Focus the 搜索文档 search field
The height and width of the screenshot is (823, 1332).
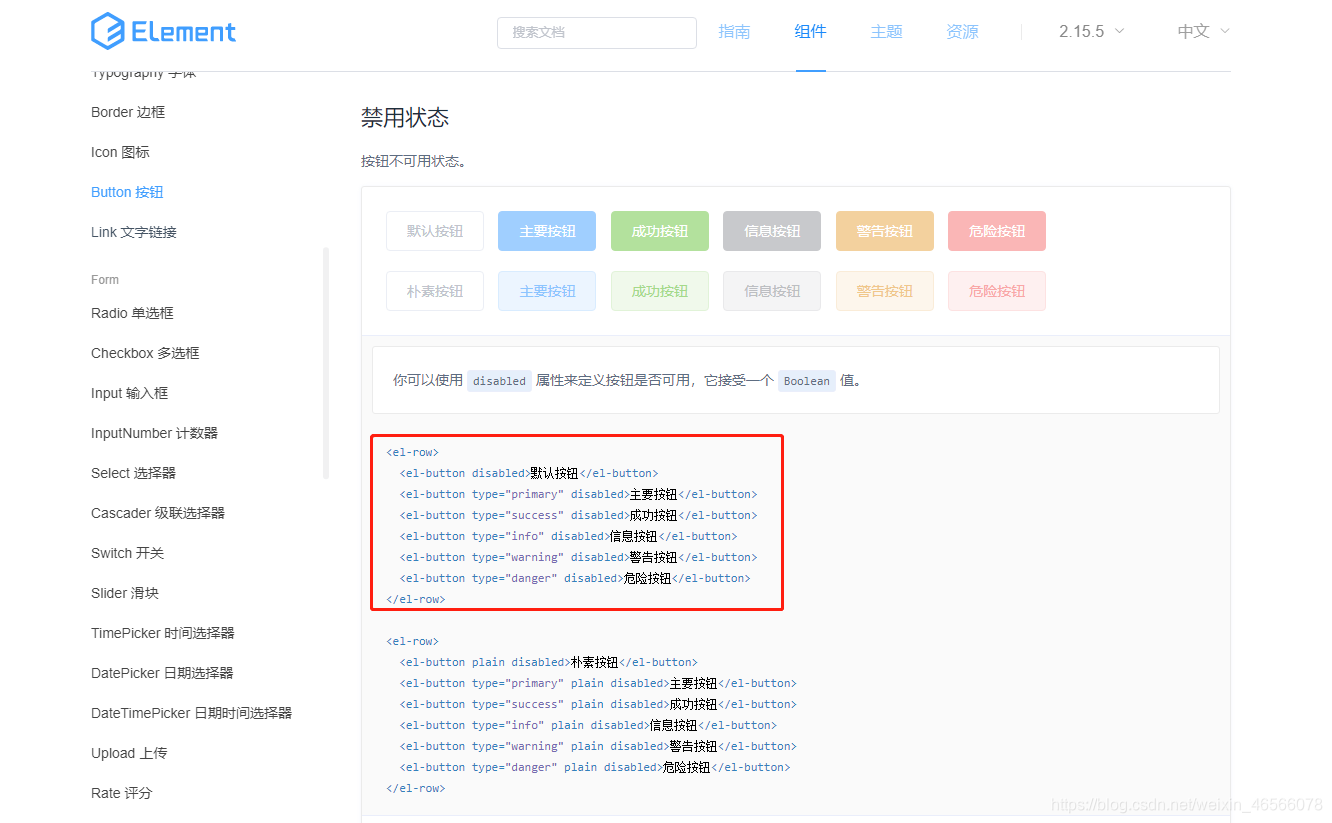(x=597, y=32)
